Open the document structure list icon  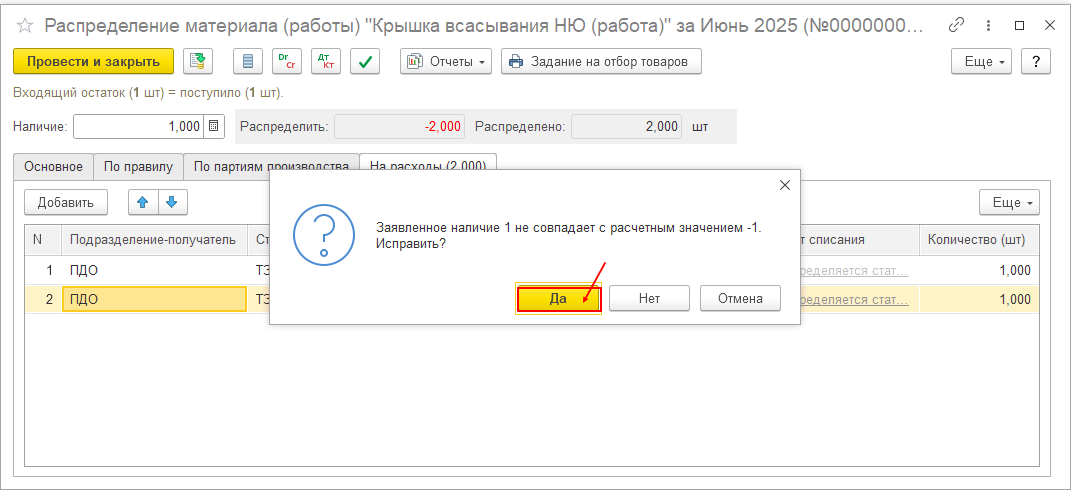[248, 62]
